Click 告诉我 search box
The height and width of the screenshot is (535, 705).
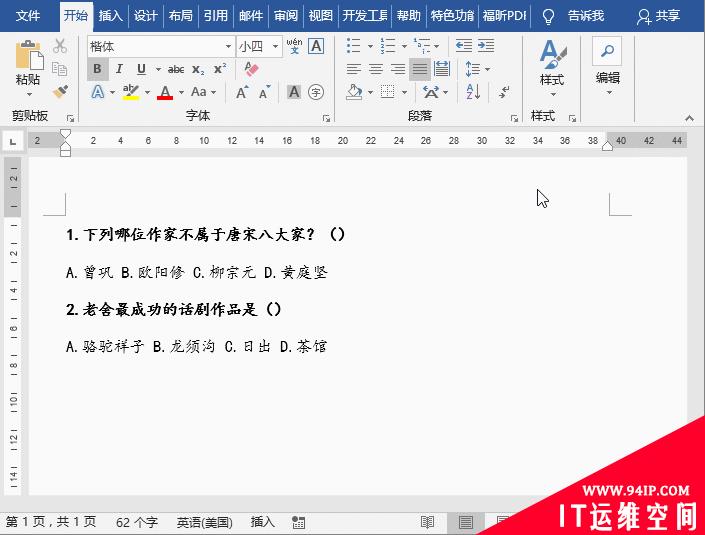pos(585,16)
